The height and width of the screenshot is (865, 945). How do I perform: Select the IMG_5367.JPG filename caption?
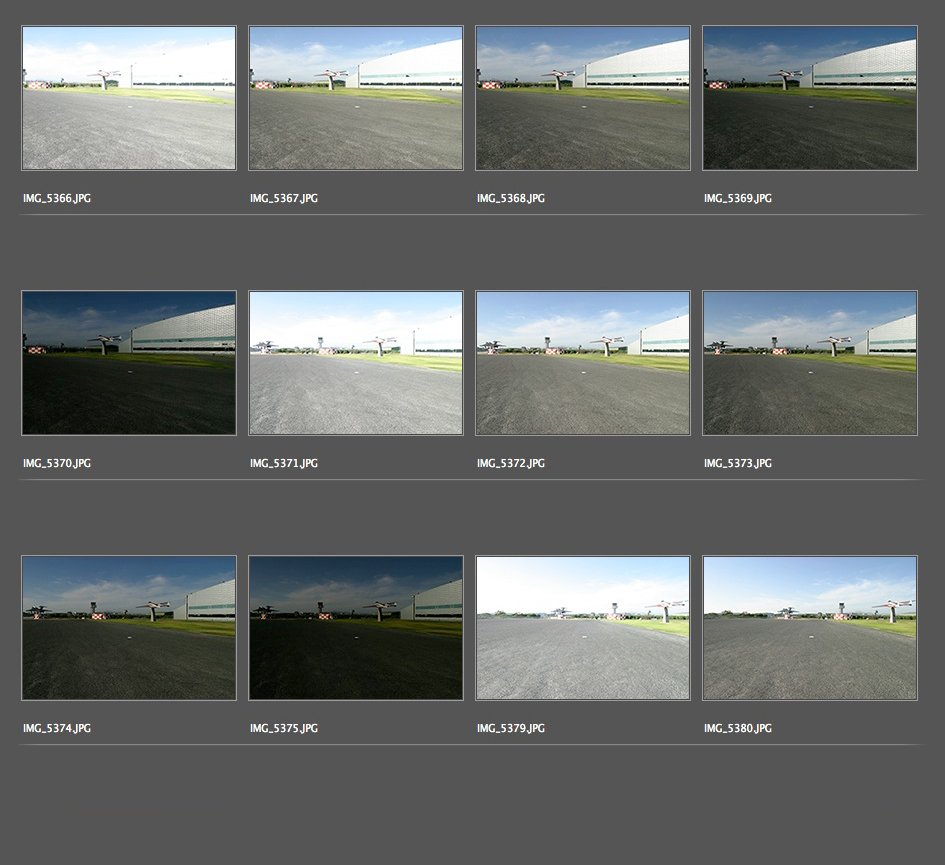pyautogui.click(x=284, y=199)
